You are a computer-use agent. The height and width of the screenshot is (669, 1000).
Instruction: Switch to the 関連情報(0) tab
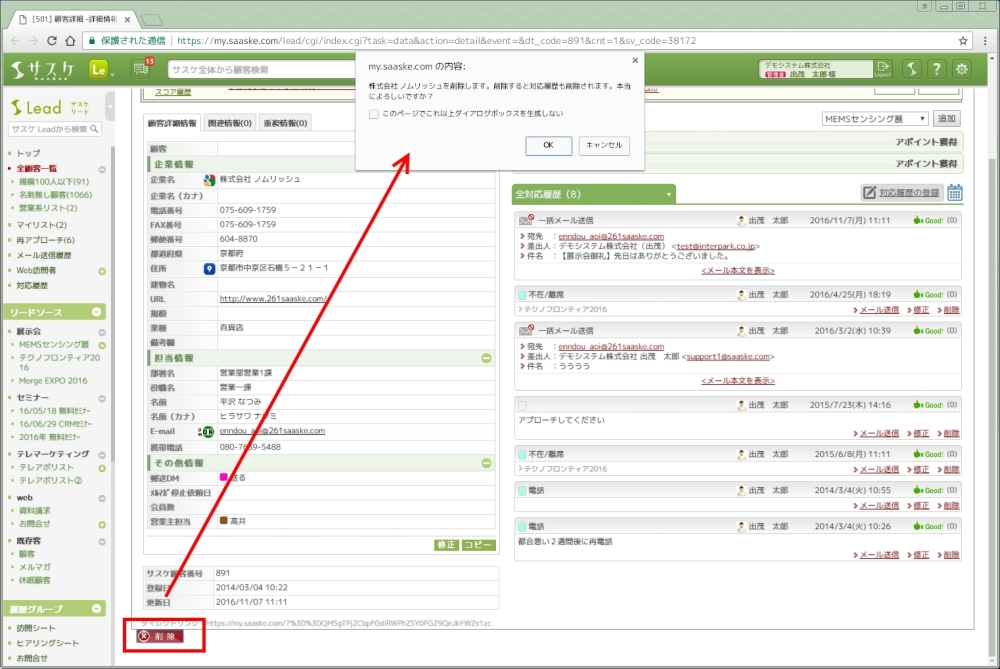(x=230, y=123)
